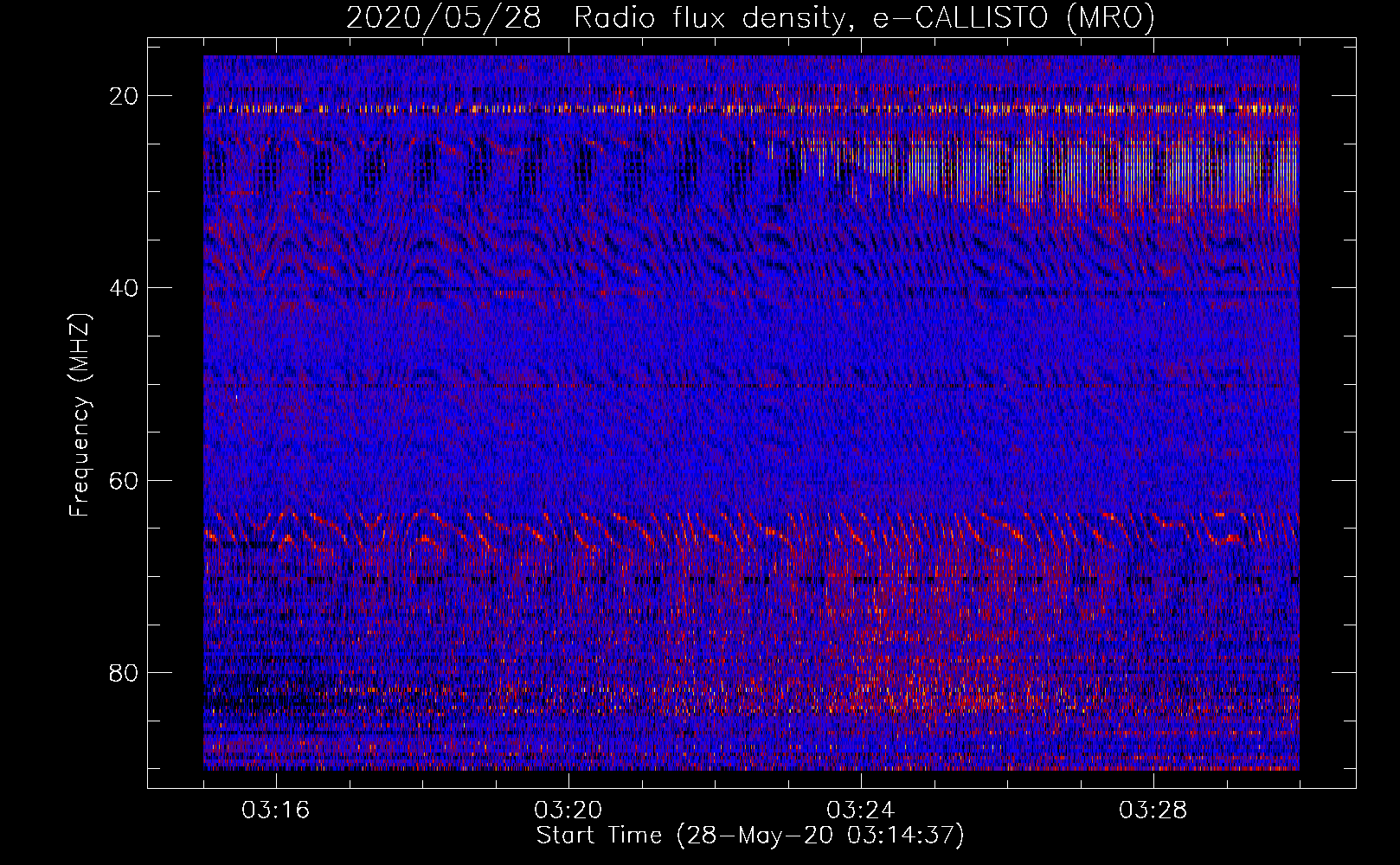
Task: Click the 03:20 time tick label
Action: [568, 811]
